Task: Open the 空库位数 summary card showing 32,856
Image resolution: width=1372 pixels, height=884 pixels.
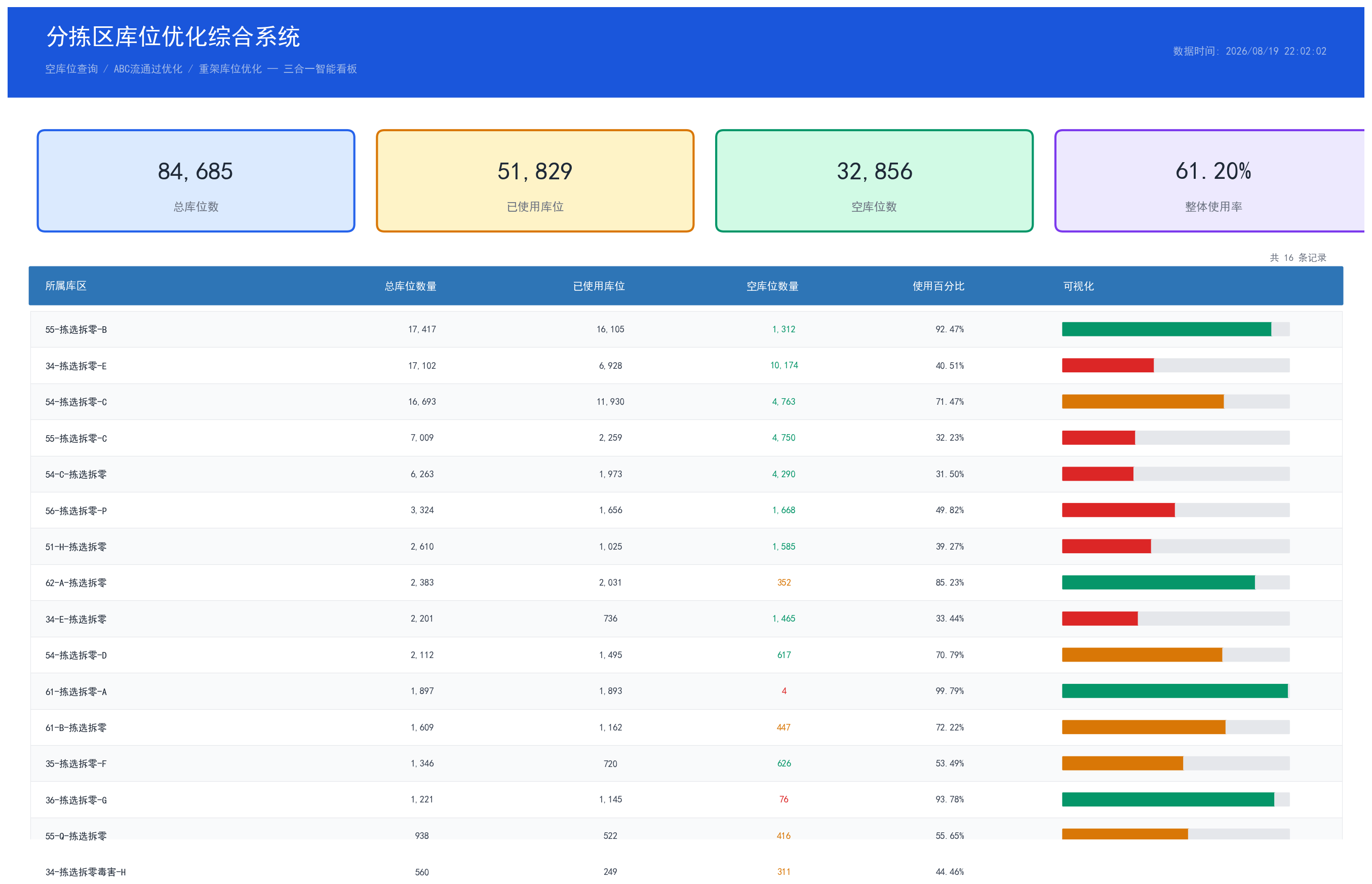Action: coord(874,181)
